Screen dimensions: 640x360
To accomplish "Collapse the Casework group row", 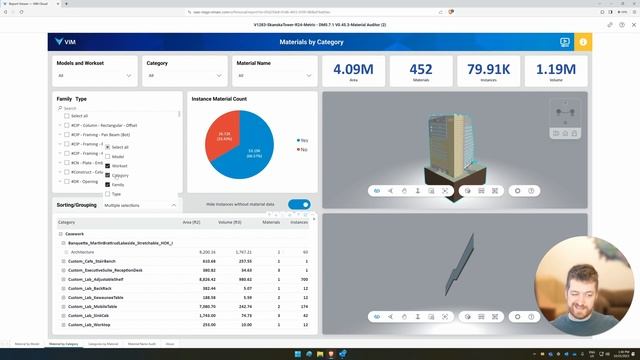I will 60,234.
